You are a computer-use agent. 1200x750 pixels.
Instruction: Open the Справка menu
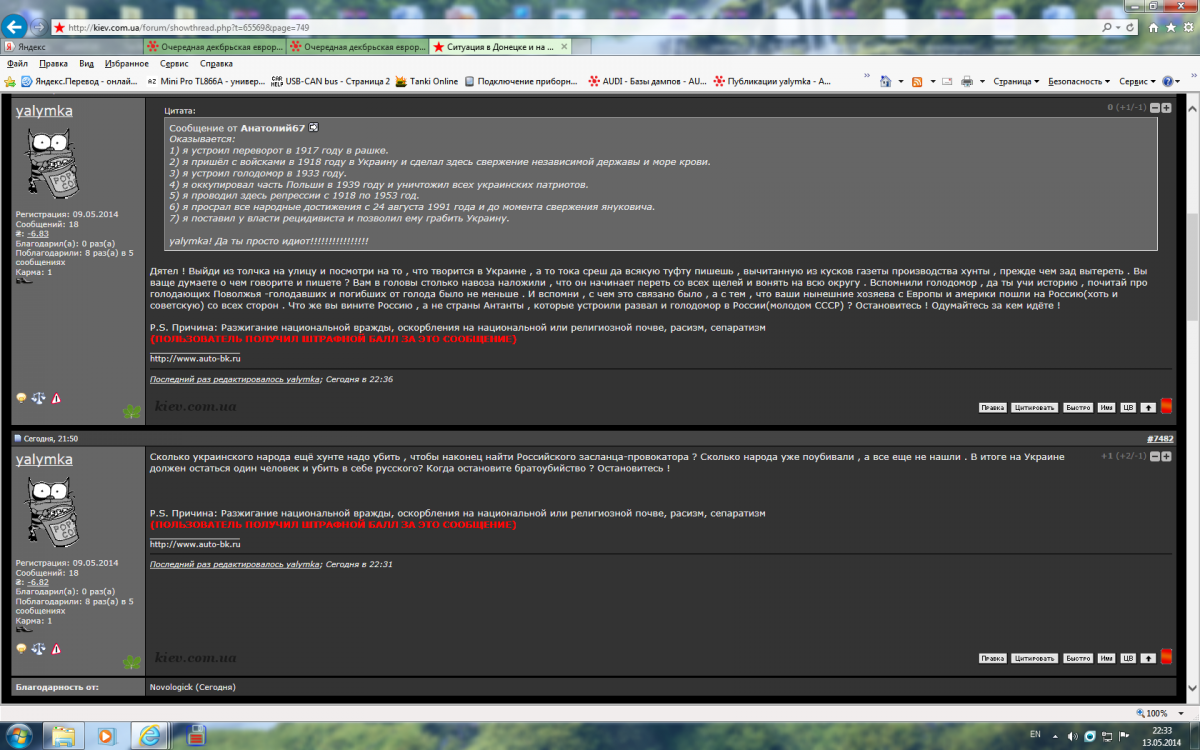click(x=216, y=63)
